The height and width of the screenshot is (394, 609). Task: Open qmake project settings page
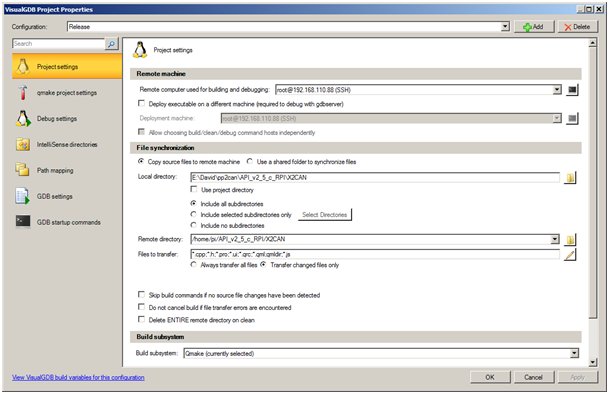67,92
